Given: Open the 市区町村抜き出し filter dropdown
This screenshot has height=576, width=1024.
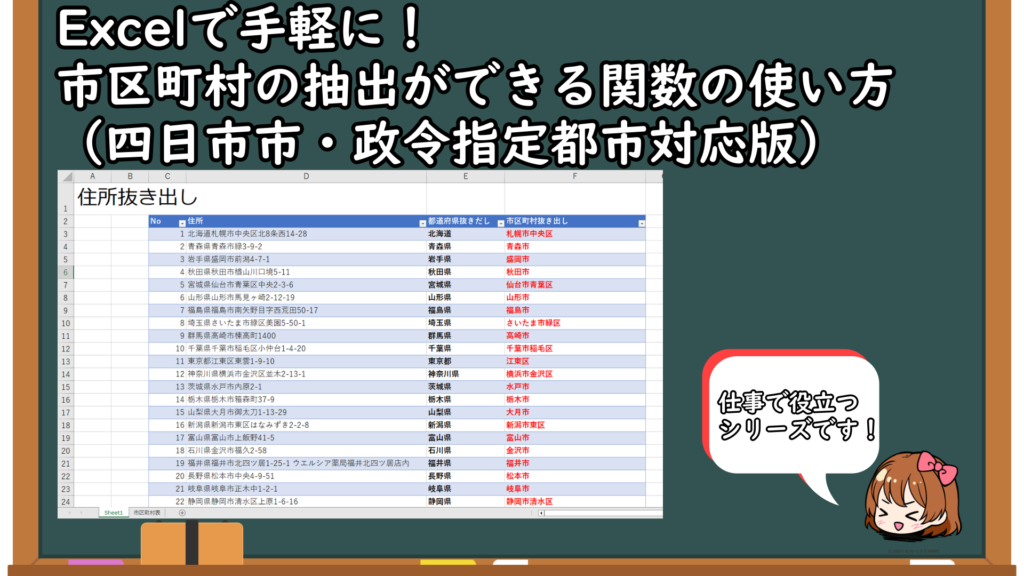Looking at the screenshot, I should 641,222.
